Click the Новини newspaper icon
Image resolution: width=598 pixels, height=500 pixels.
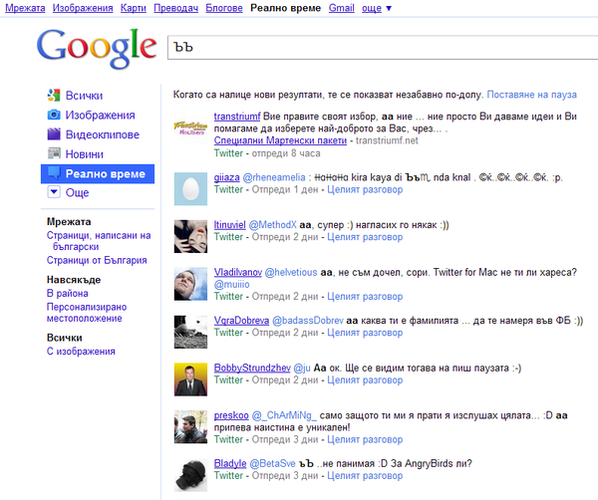54,153
